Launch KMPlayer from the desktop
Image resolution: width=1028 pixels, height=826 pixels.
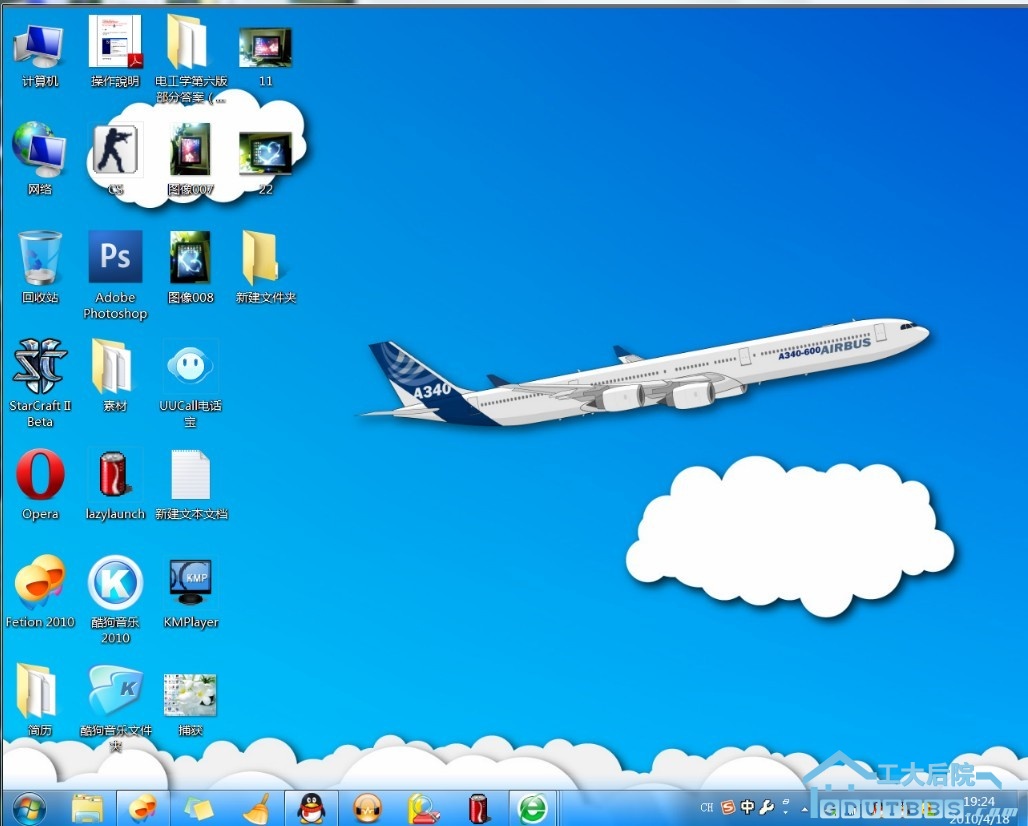[190, 583]
